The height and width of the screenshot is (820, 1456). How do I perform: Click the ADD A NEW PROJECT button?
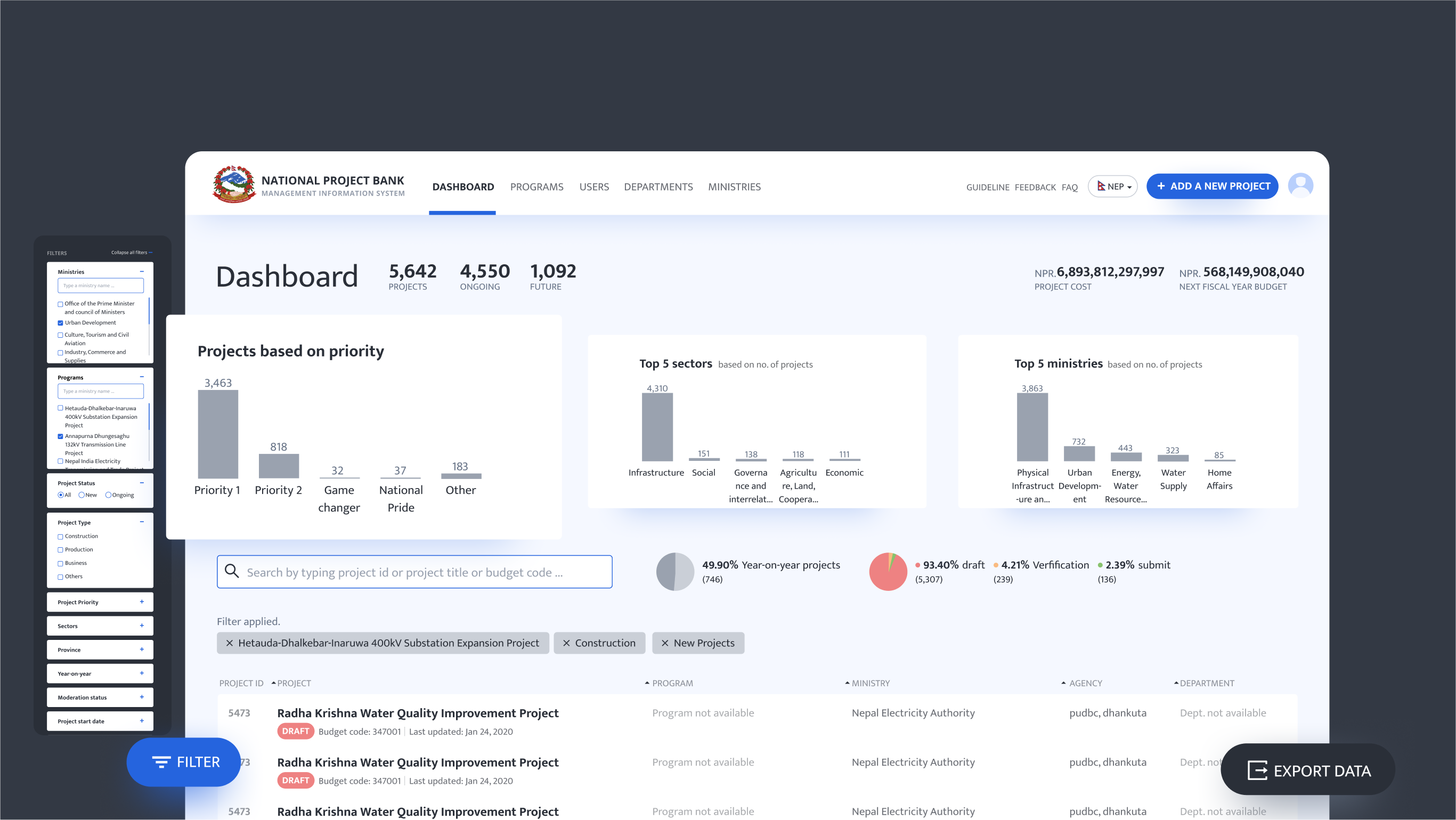tap(1213, 186)
